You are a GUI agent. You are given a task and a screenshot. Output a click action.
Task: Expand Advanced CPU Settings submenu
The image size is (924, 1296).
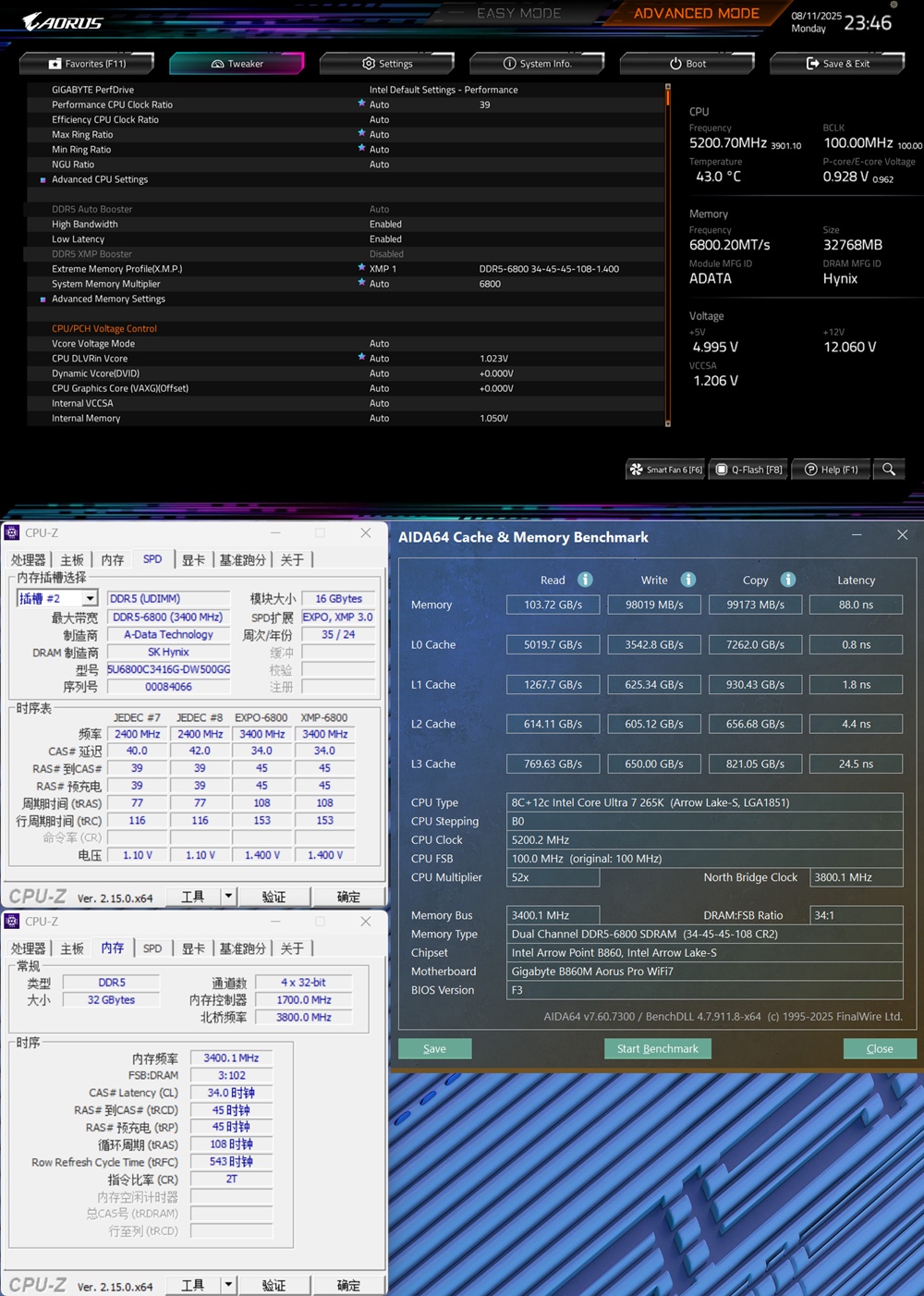100,179
